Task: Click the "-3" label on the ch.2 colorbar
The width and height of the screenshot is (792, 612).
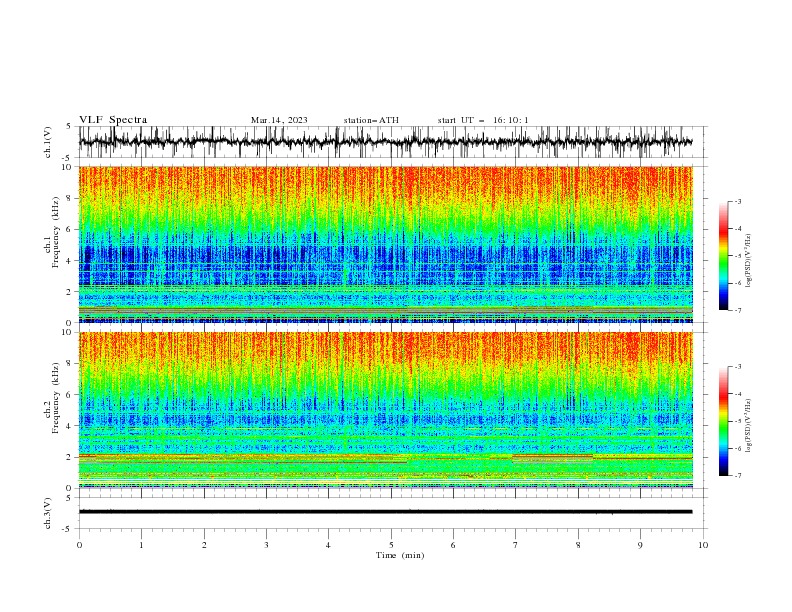Action: (738, 367)
